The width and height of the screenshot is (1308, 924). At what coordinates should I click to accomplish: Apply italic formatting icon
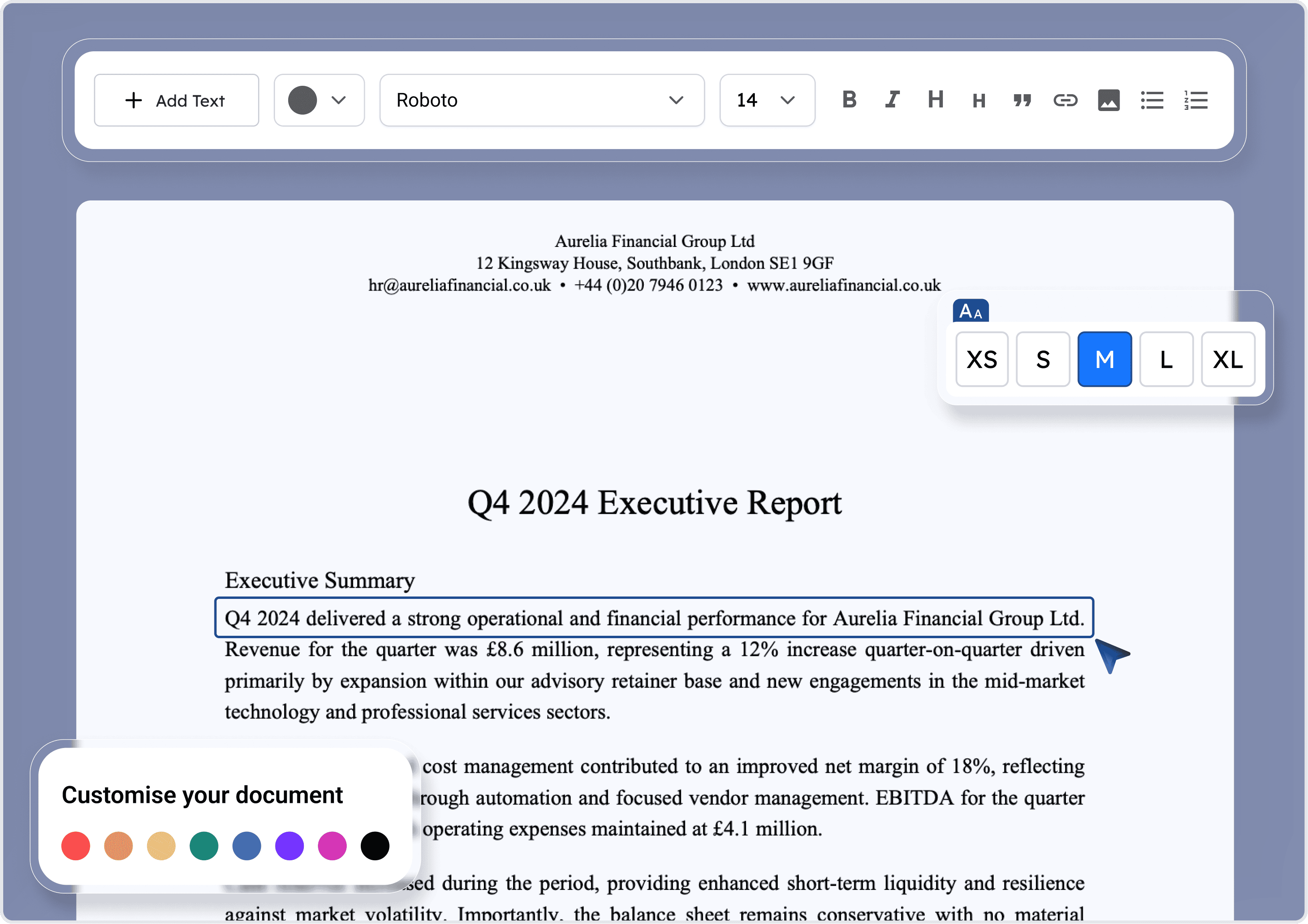point(892,100)
